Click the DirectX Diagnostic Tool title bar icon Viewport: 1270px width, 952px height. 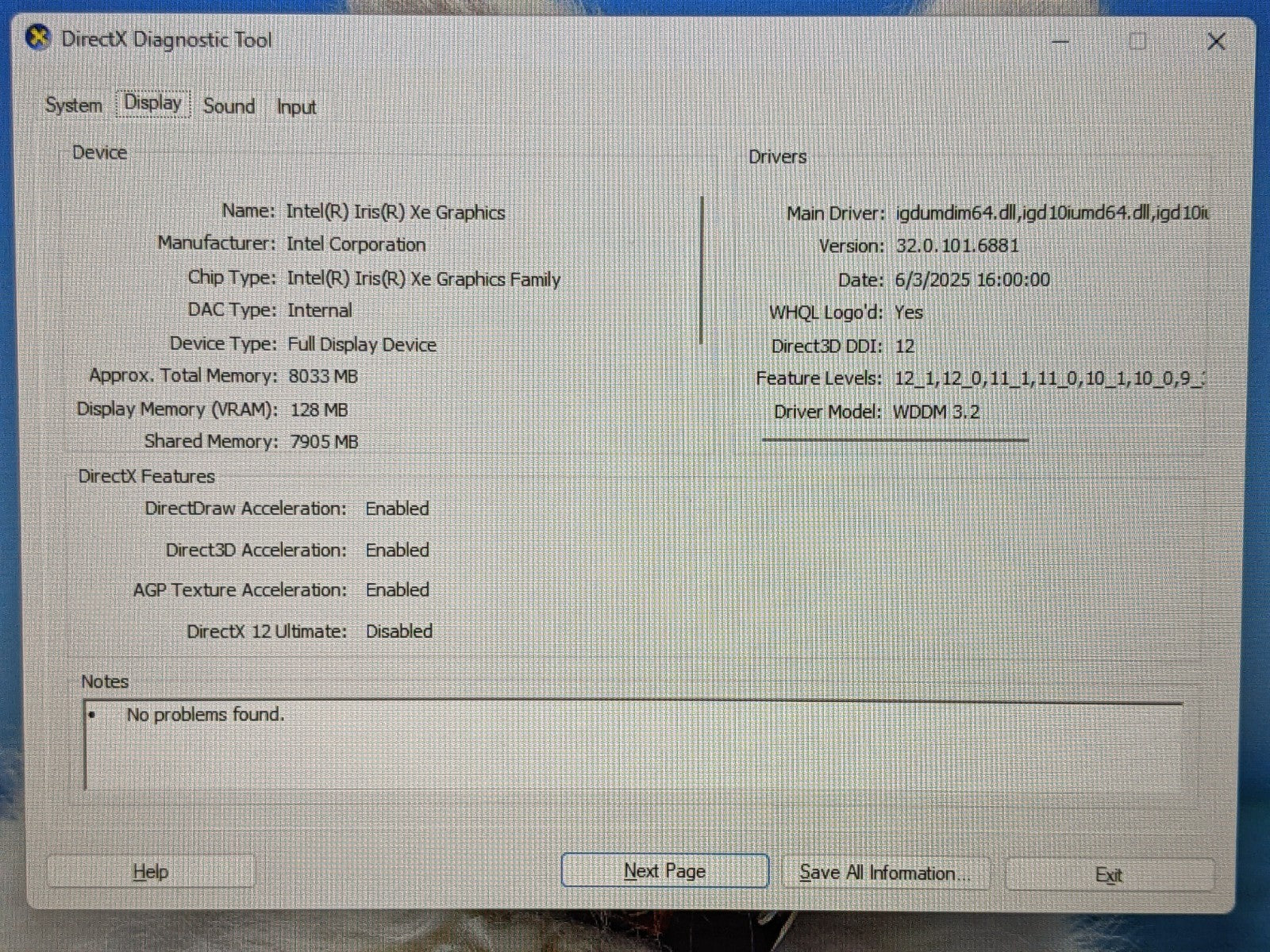(38, 38)
